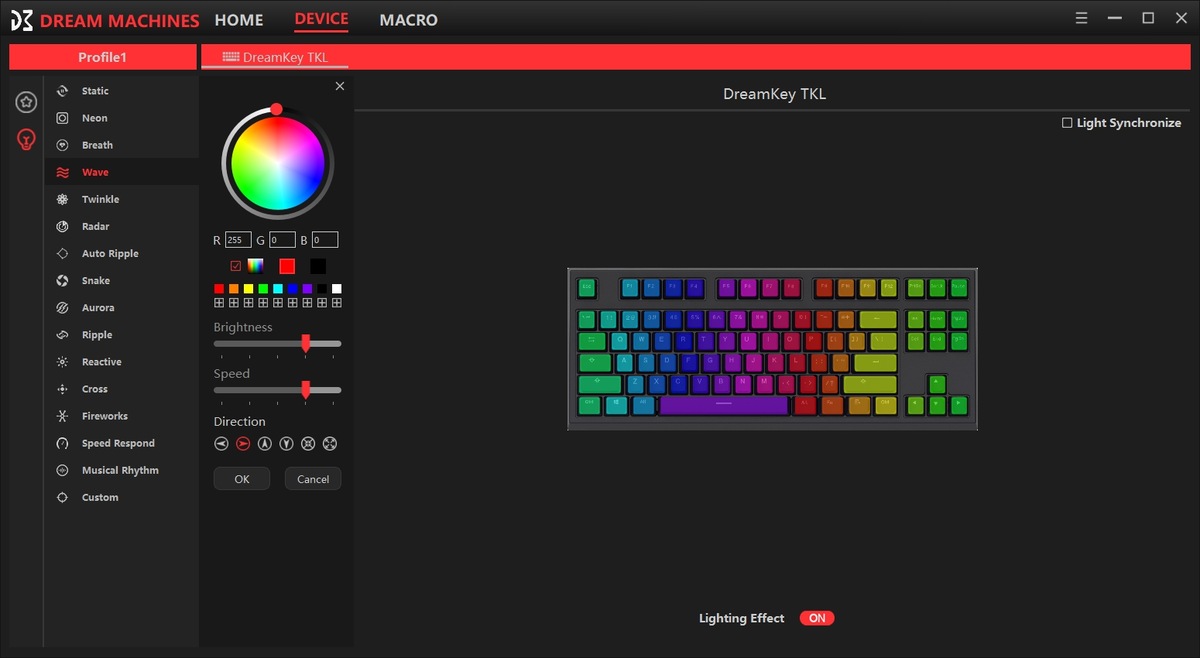Select the Radar lighting effect
The width and height of the screenshot is (1200, 658).
[121, 226]
